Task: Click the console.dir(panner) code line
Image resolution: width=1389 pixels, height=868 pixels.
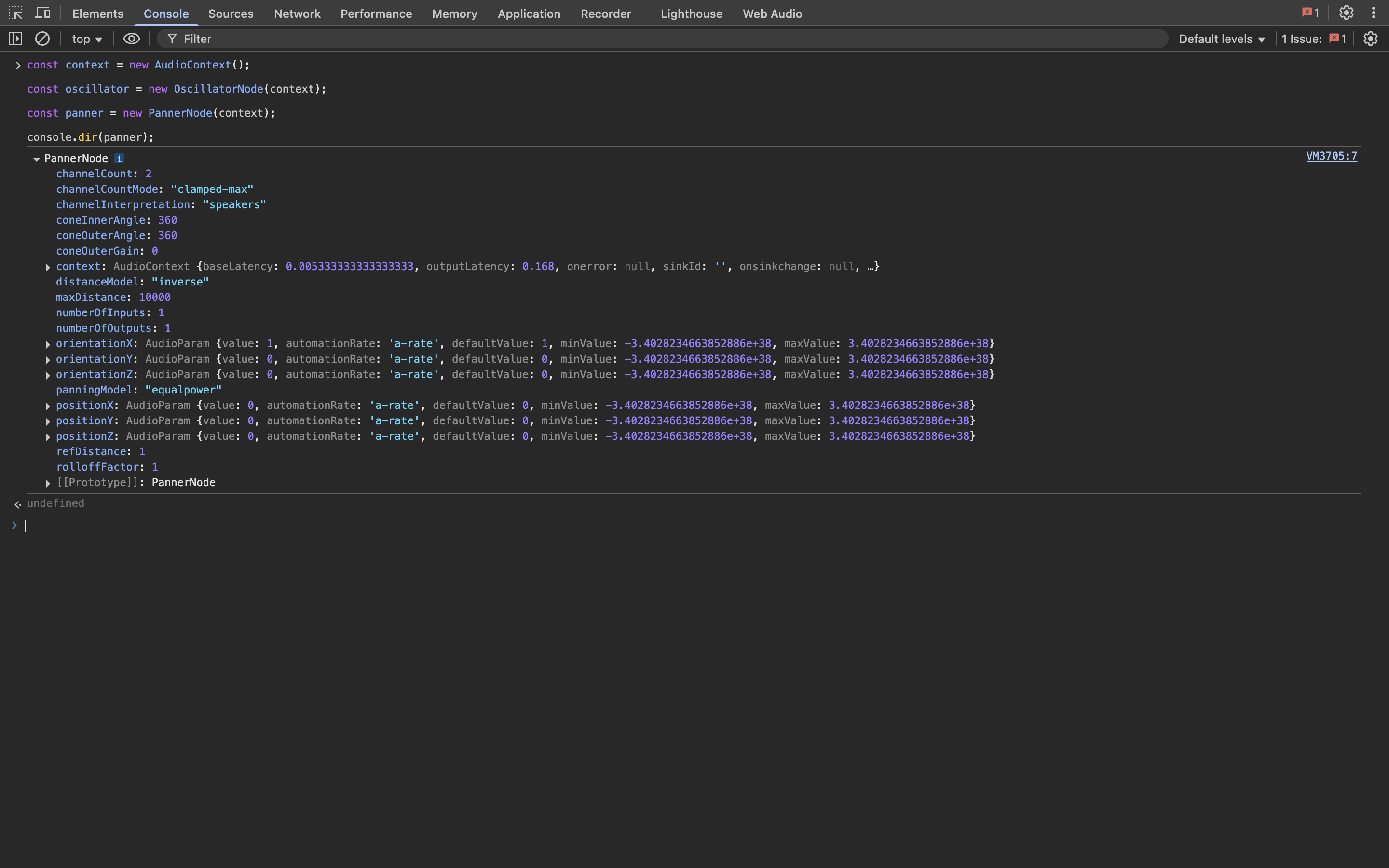Action: coord(91,137)
